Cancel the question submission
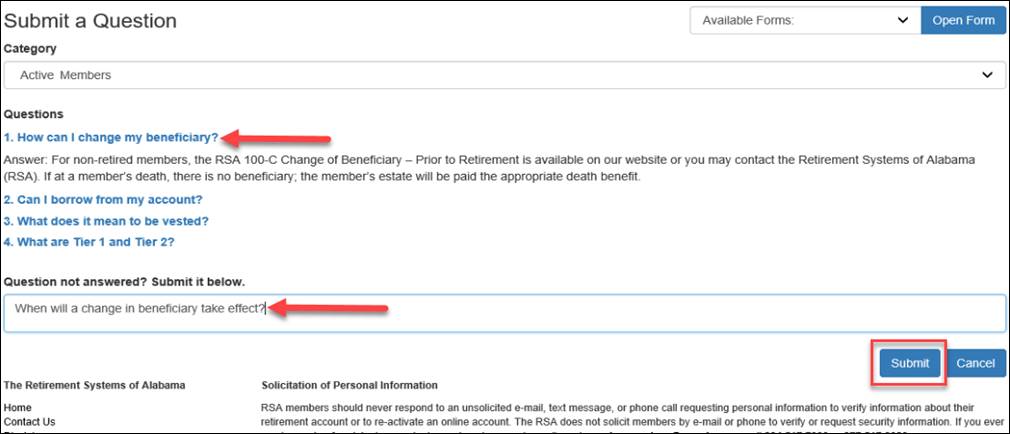The height and width of the screenshot is (434, 1010). (975, 363)
